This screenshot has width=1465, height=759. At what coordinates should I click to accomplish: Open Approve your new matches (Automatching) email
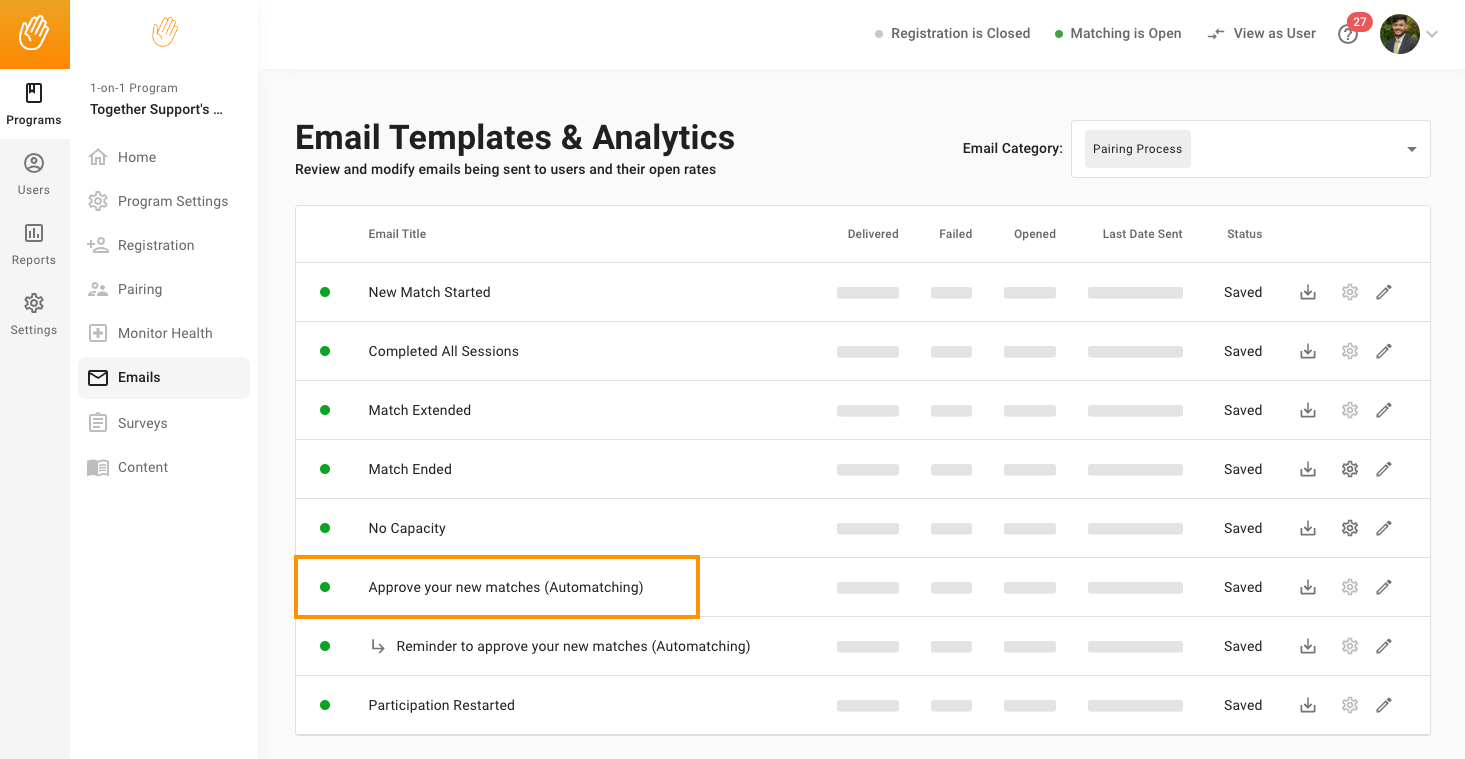coord(505,587)
